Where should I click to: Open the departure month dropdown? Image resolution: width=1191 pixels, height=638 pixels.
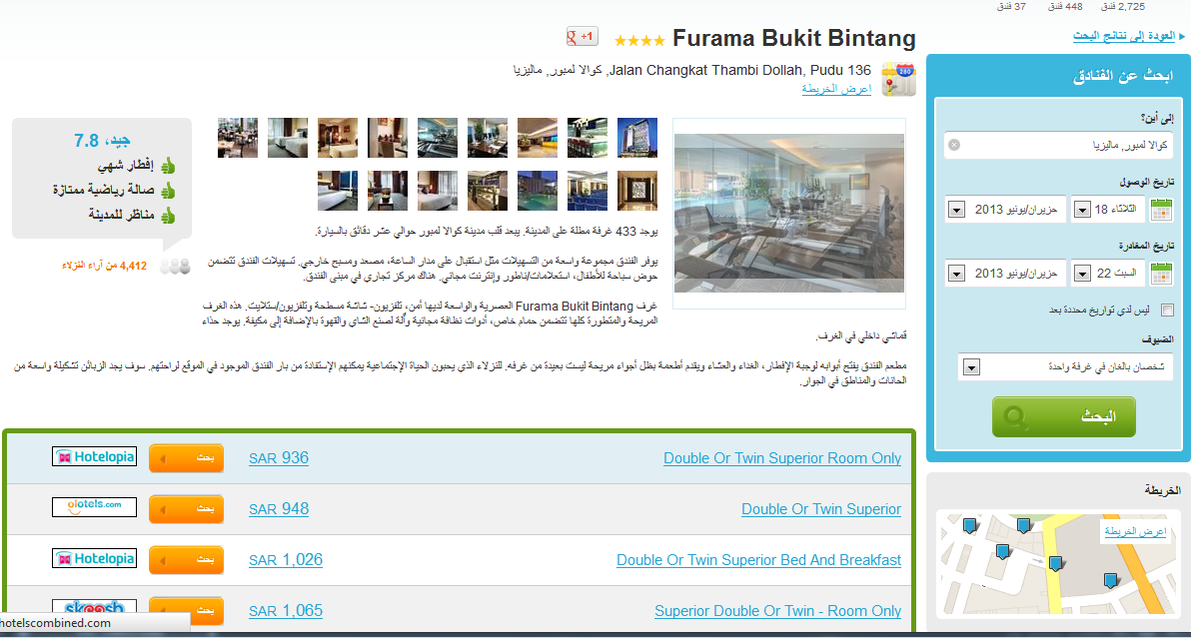pyautogui.click(x=1006, y=273)
